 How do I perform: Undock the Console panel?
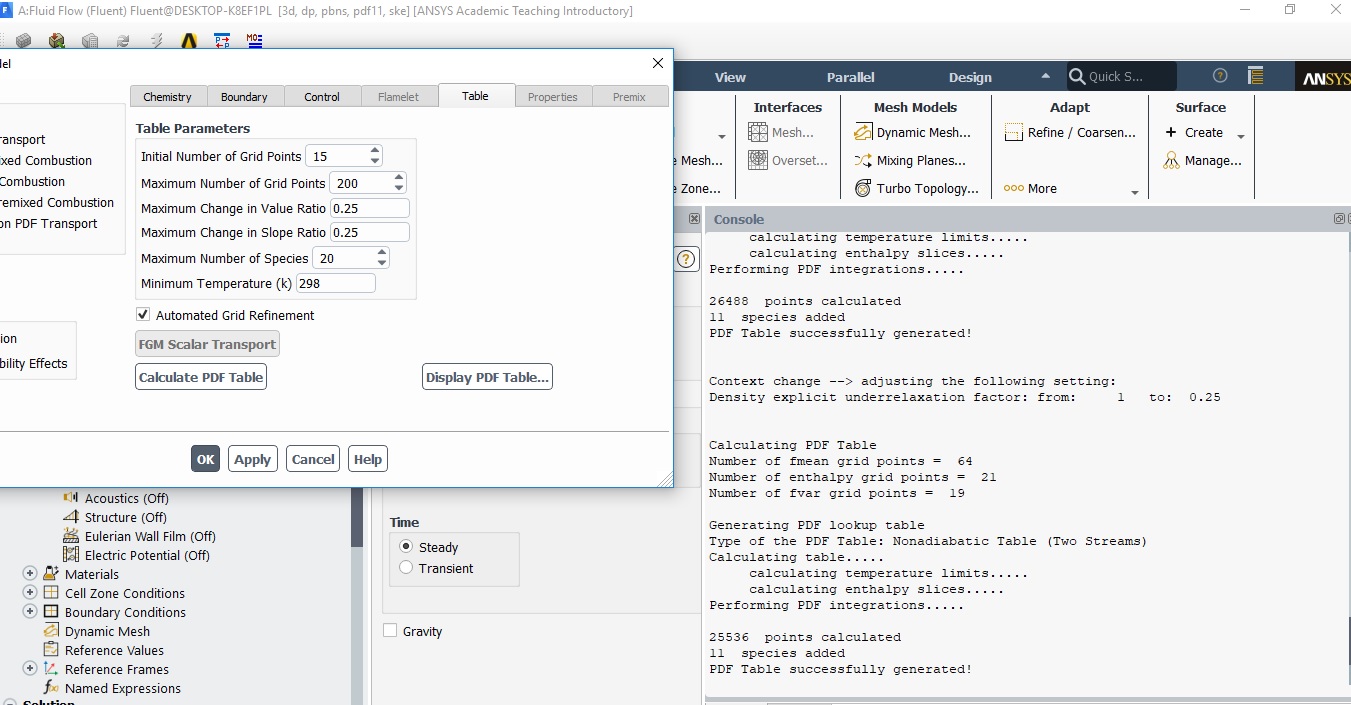[x=1339, y=218]
